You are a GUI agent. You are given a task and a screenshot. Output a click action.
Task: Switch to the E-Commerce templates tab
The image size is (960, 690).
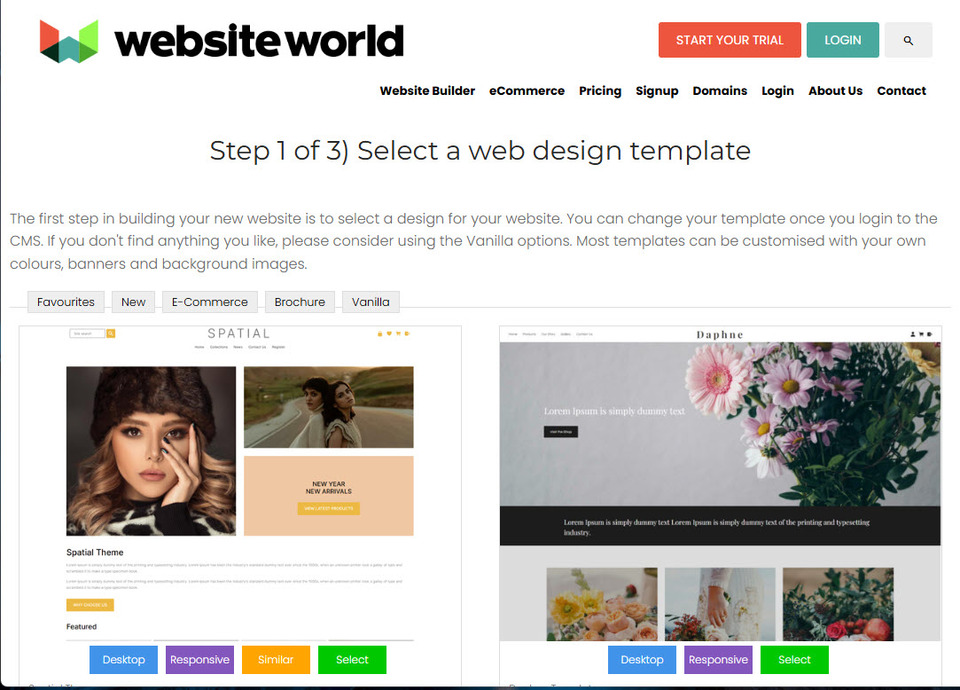coord(209,302)
